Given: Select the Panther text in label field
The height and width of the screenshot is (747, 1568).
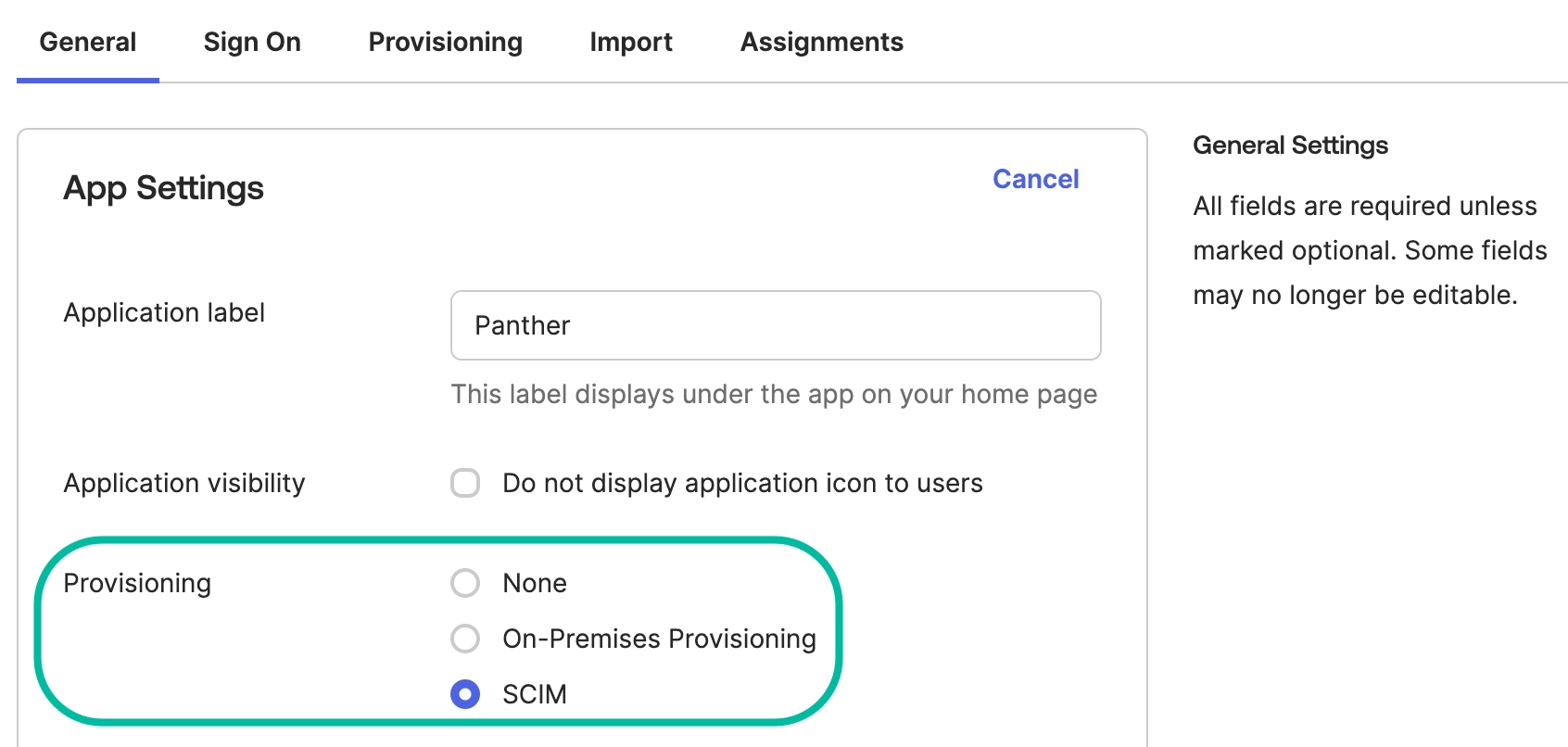Looking at the screenshot, I should coord(522,325).
